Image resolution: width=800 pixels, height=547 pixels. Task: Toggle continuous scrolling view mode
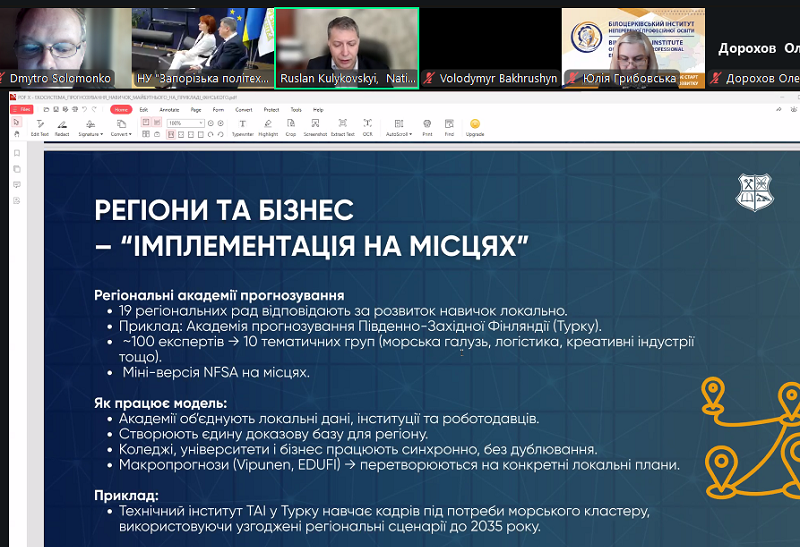coord(157,122)
